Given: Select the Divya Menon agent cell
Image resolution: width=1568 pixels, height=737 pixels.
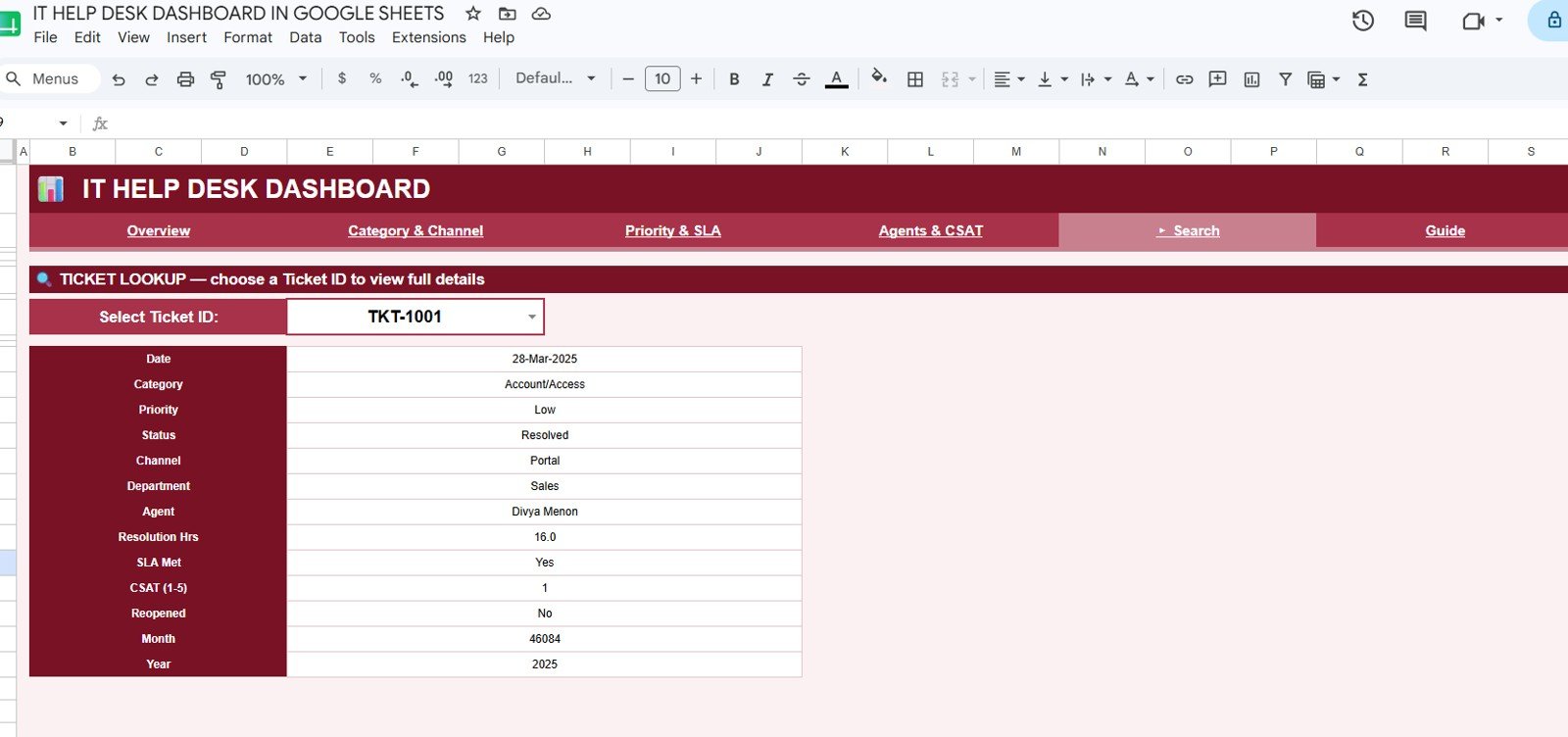Looking at the screenshot, I should pyautogui.click(x=545, y=512).
